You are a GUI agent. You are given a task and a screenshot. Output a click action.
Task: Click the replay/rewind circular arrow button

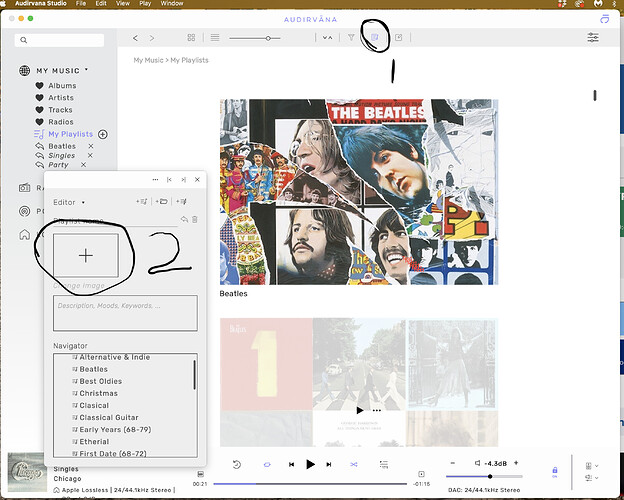pyautogui.click(x=237, y=464)
